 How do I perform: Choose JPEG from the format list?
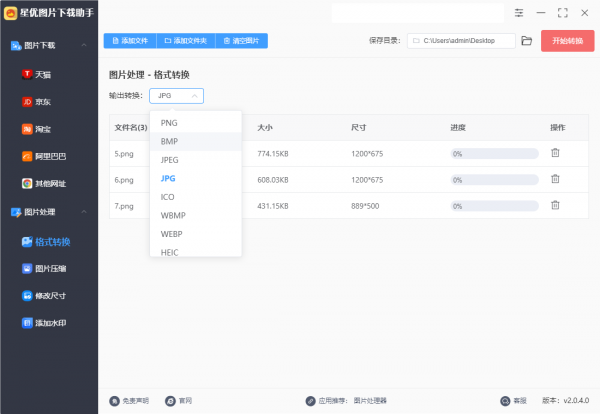pyautogui.click(x=196, y=160)
